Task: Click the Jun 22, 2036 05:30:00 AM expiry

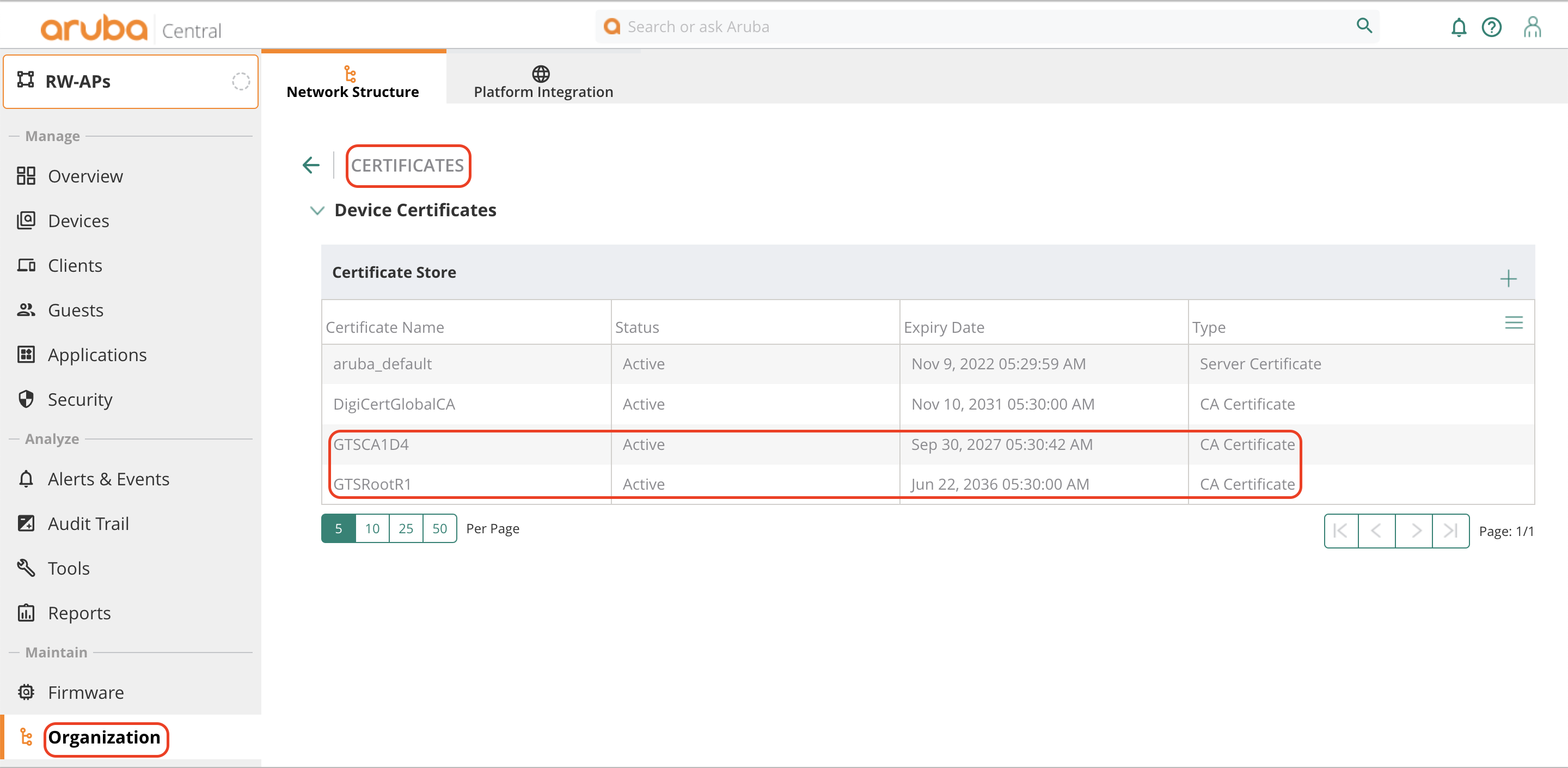Action: (1000, 484)
